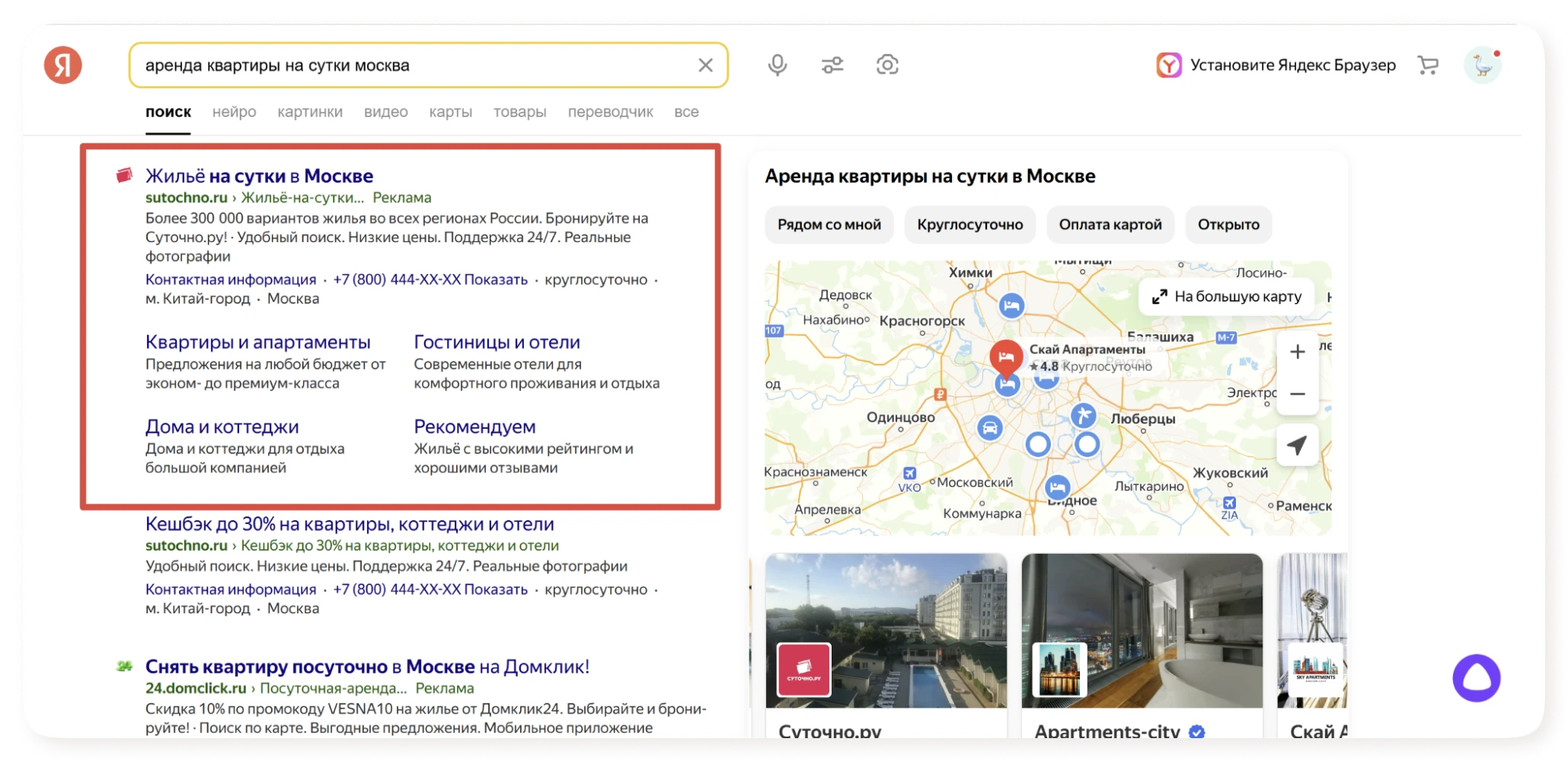Click the map geolocation arrow button

tap(1298, 445)
